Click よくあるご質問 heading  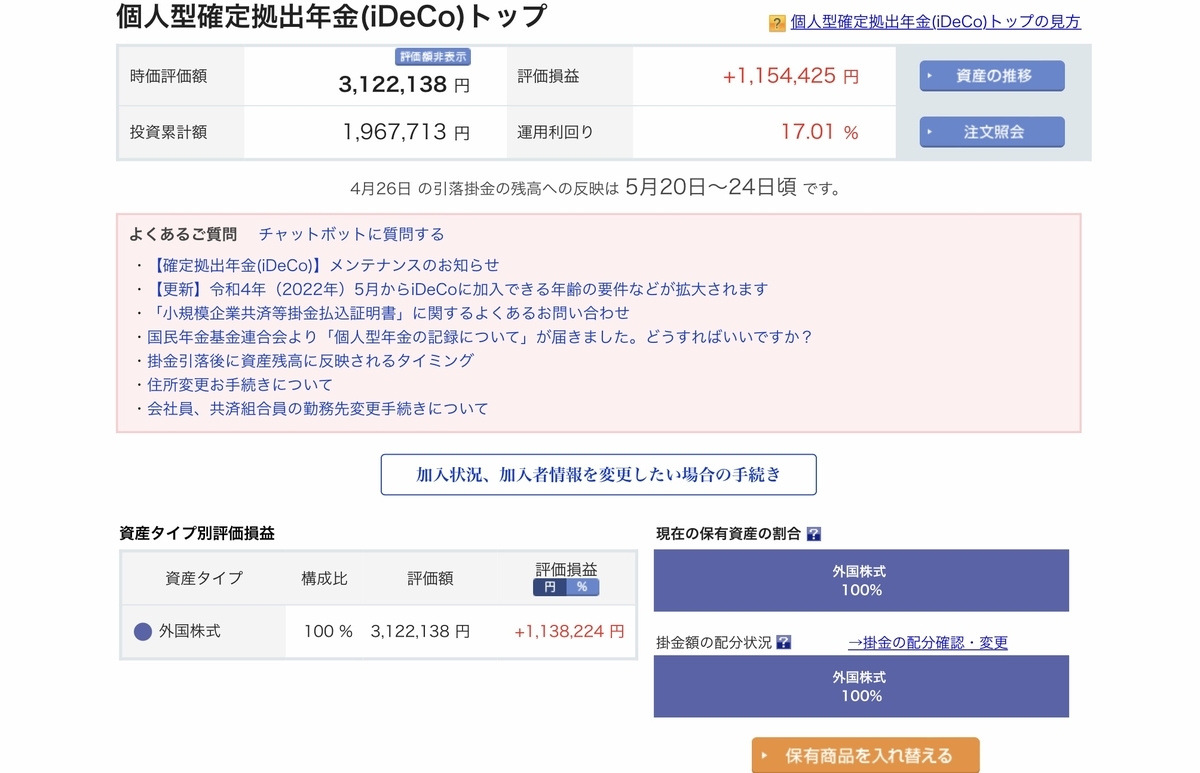pyautogui.click(x=183, y=234)
